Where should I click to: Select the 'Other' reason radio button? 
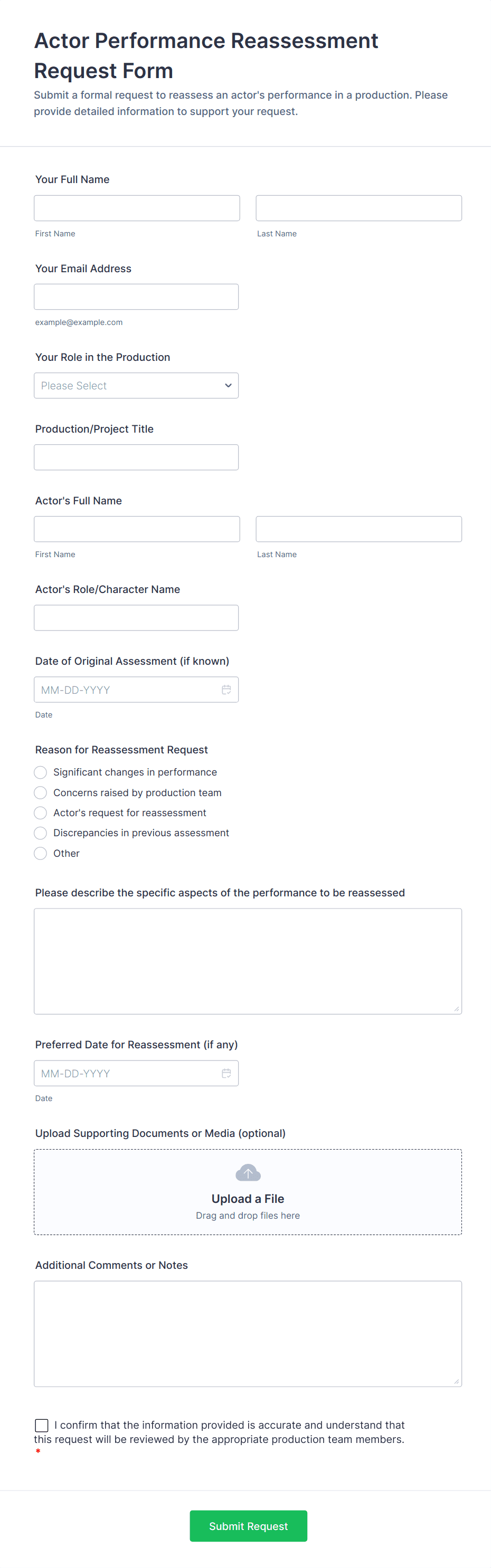(x=41, y=854)
